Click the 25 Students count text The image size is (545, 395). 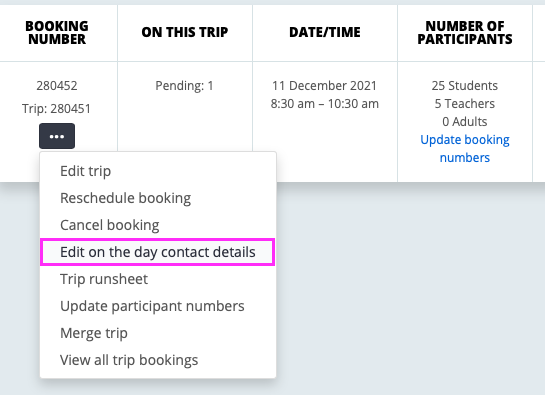pos(465,86)
